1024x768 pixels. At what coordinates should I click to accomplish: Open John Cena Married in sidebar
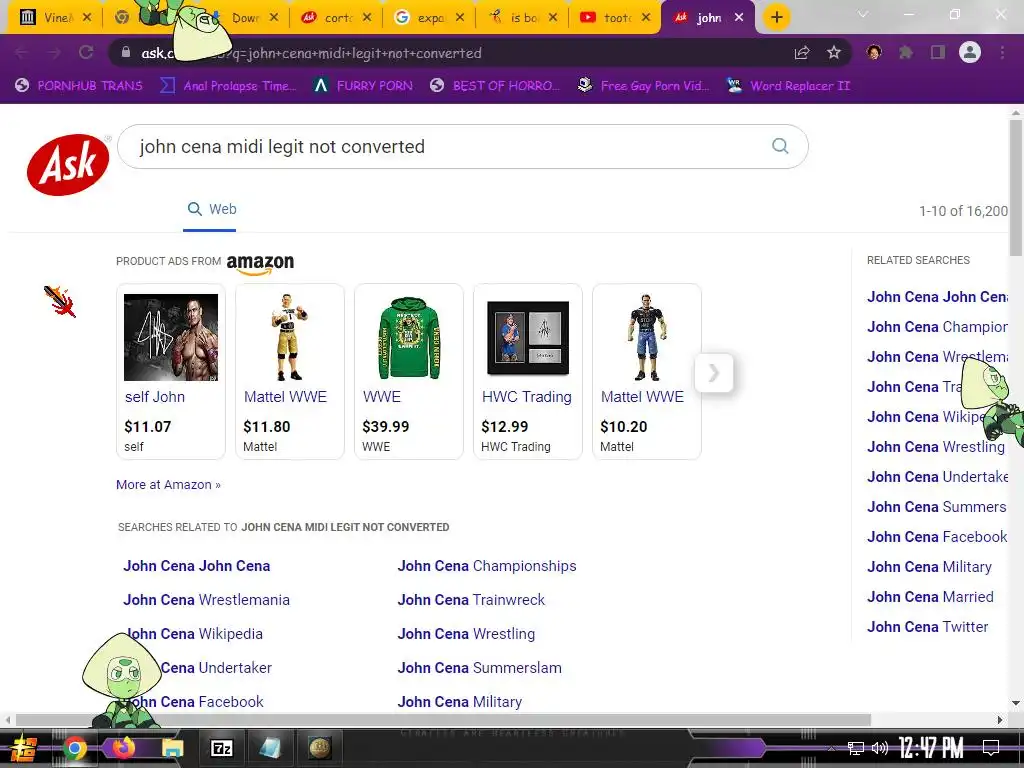click(x=930, y=596)
